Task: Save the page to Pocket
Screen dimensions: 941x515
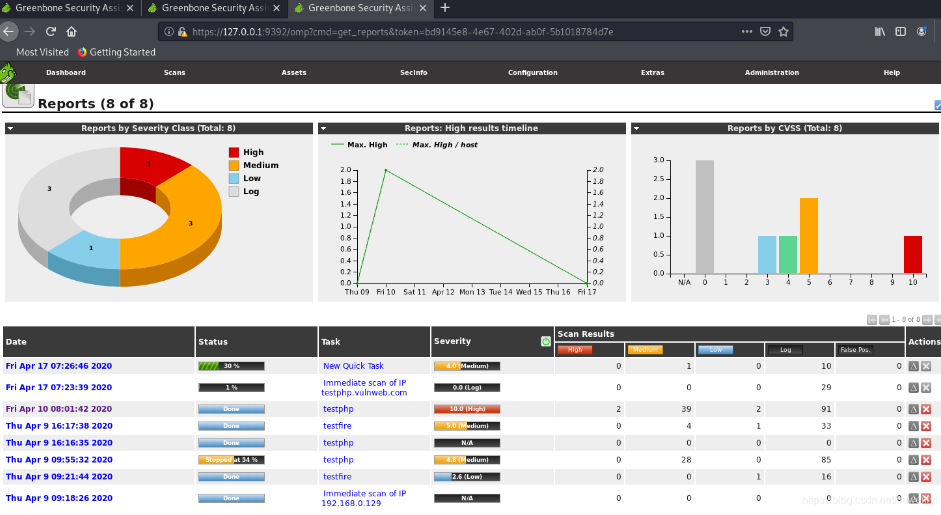Action: coord(765,32)
